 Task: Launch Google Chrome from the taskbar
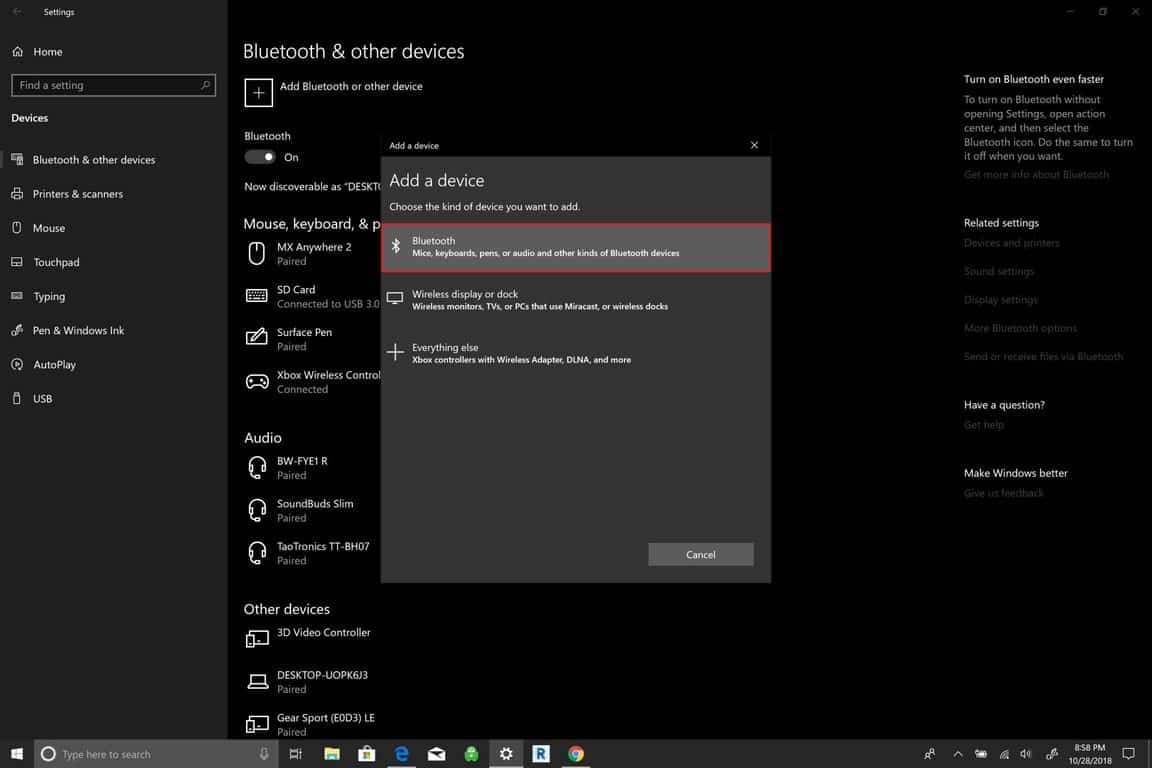pos(576,753)
